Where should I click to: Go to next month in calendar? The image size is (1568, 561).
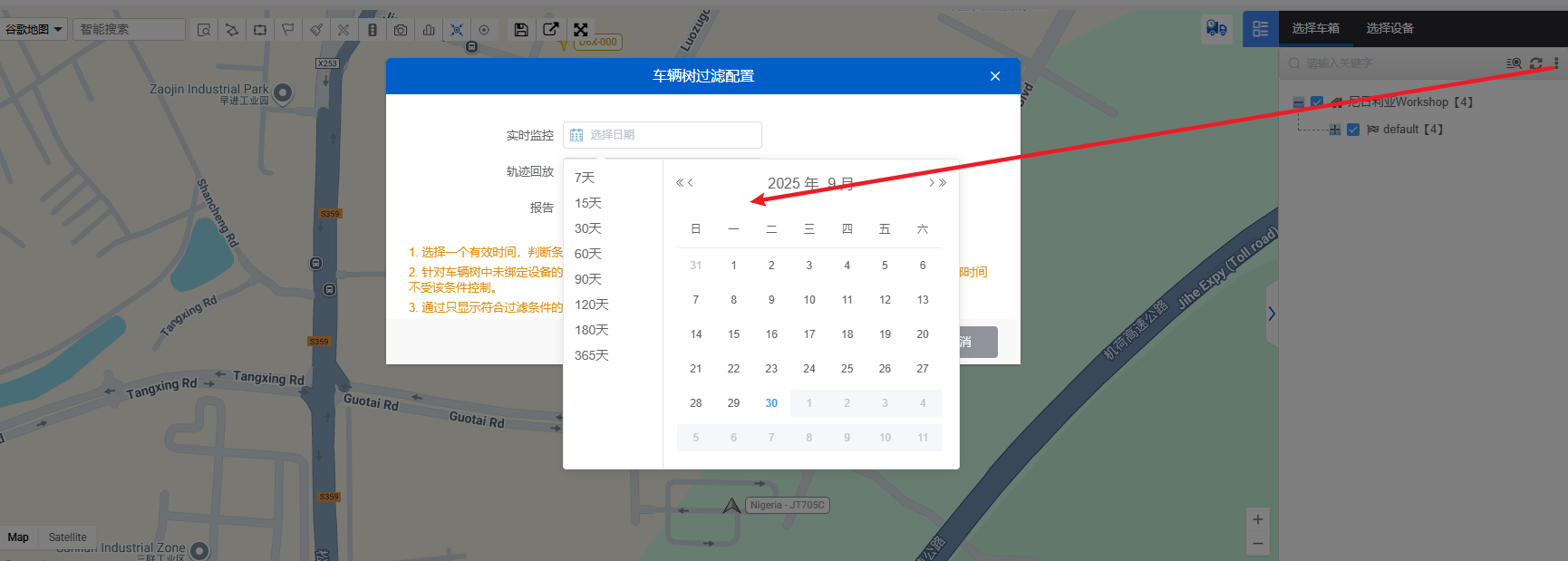[x=932, y=183]
